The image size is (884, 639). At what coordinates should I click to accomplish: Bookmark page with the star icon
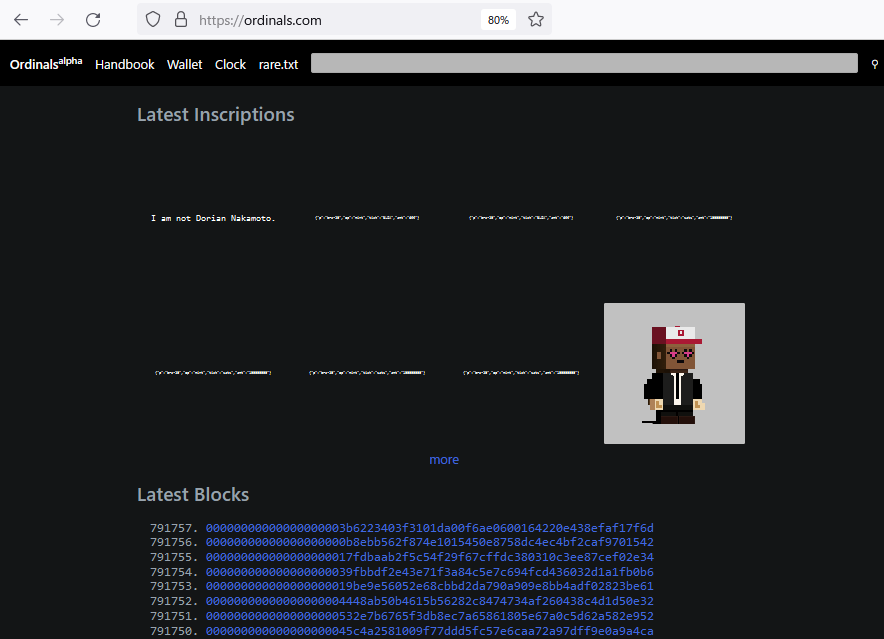(536, 19)
